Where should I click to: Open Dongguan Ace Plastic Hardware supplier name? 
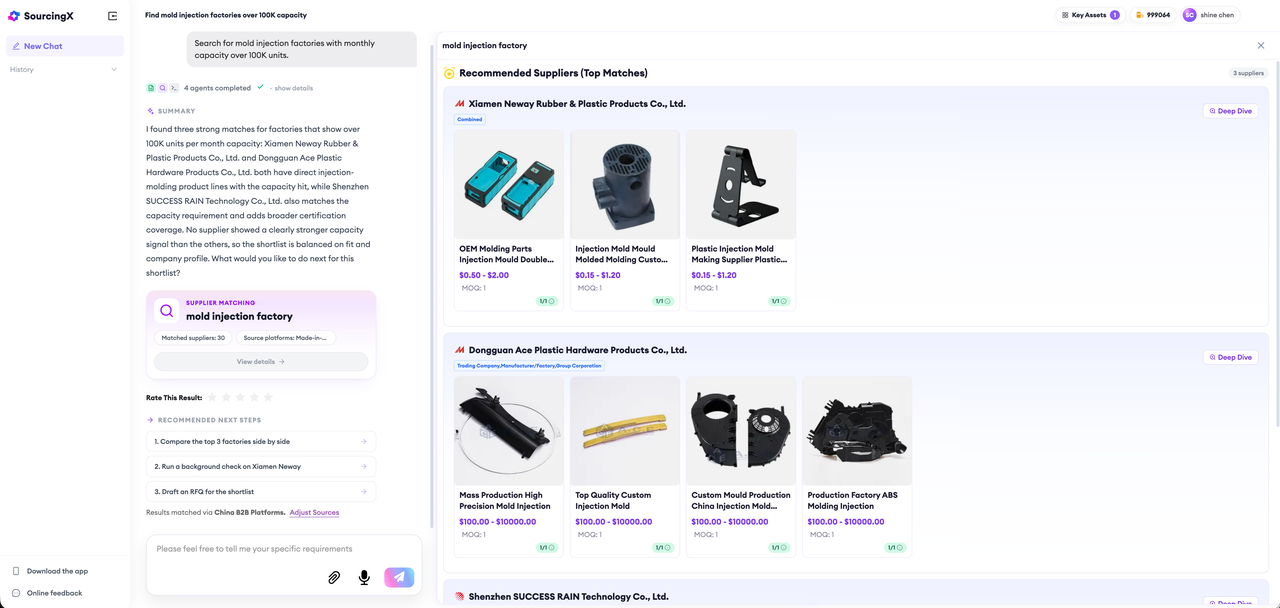point(578,350)
